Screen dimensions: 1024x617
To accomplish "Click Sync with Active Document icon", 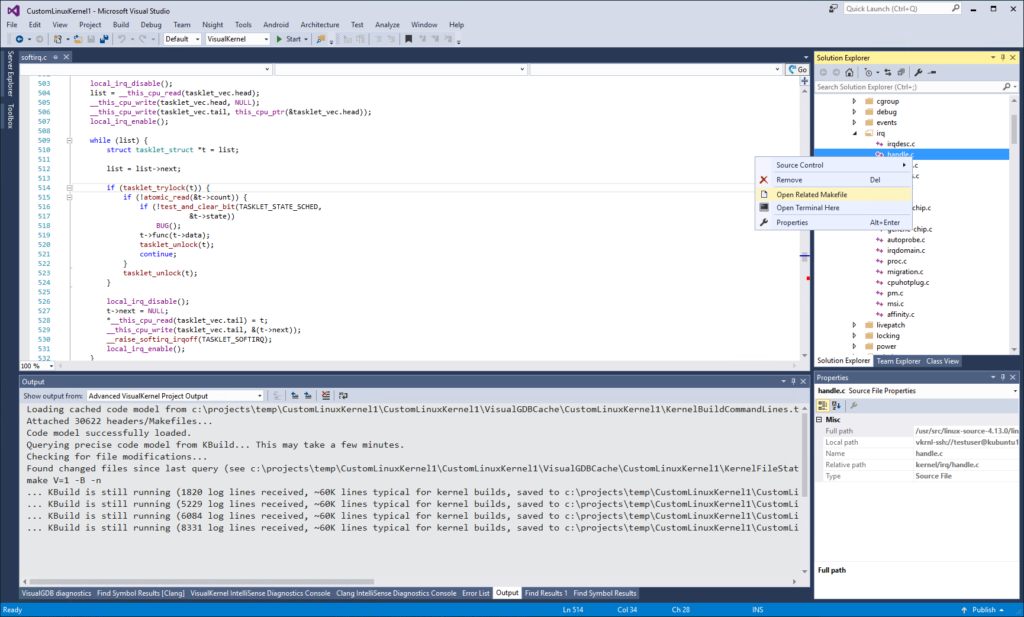I will pos(889,72).
